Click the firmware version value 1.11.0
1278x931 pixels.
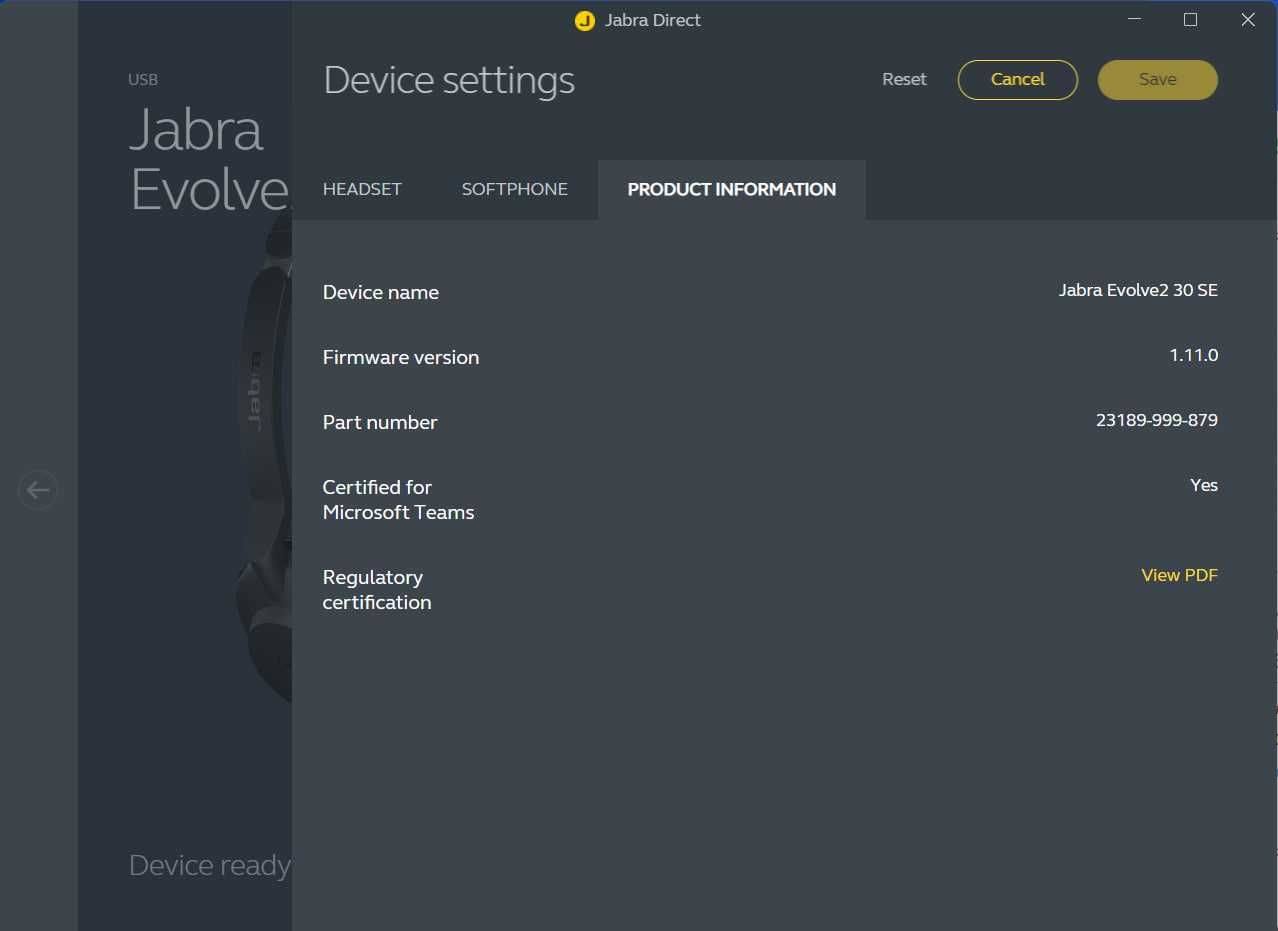pyautogui.click(x=1193, y=355)
